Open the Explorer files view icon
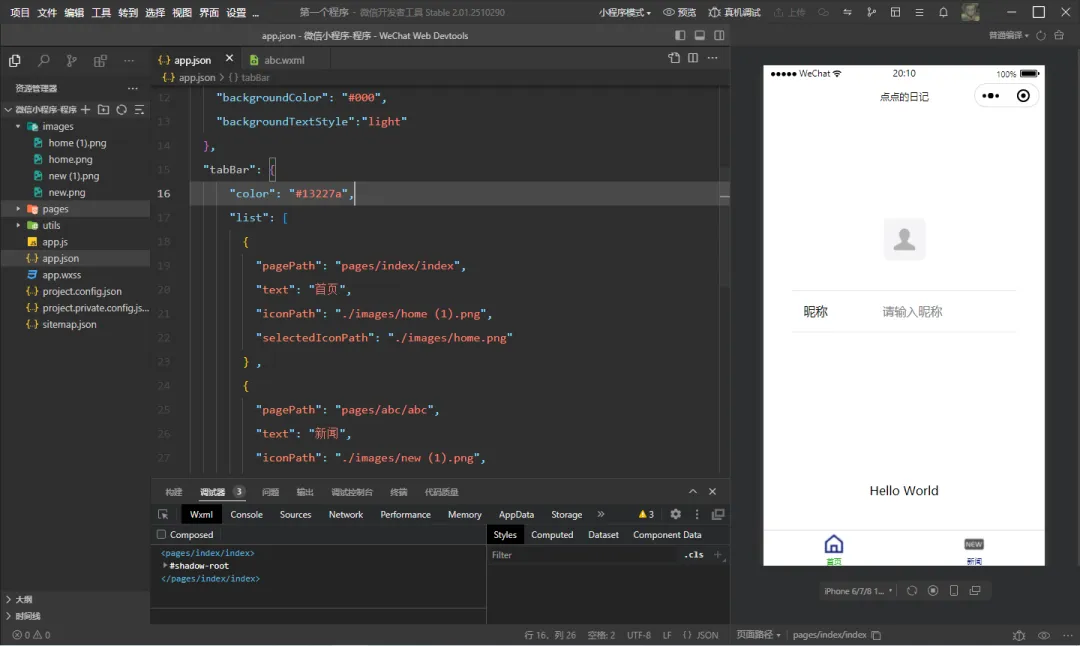1080x646 pixels. 14,61
